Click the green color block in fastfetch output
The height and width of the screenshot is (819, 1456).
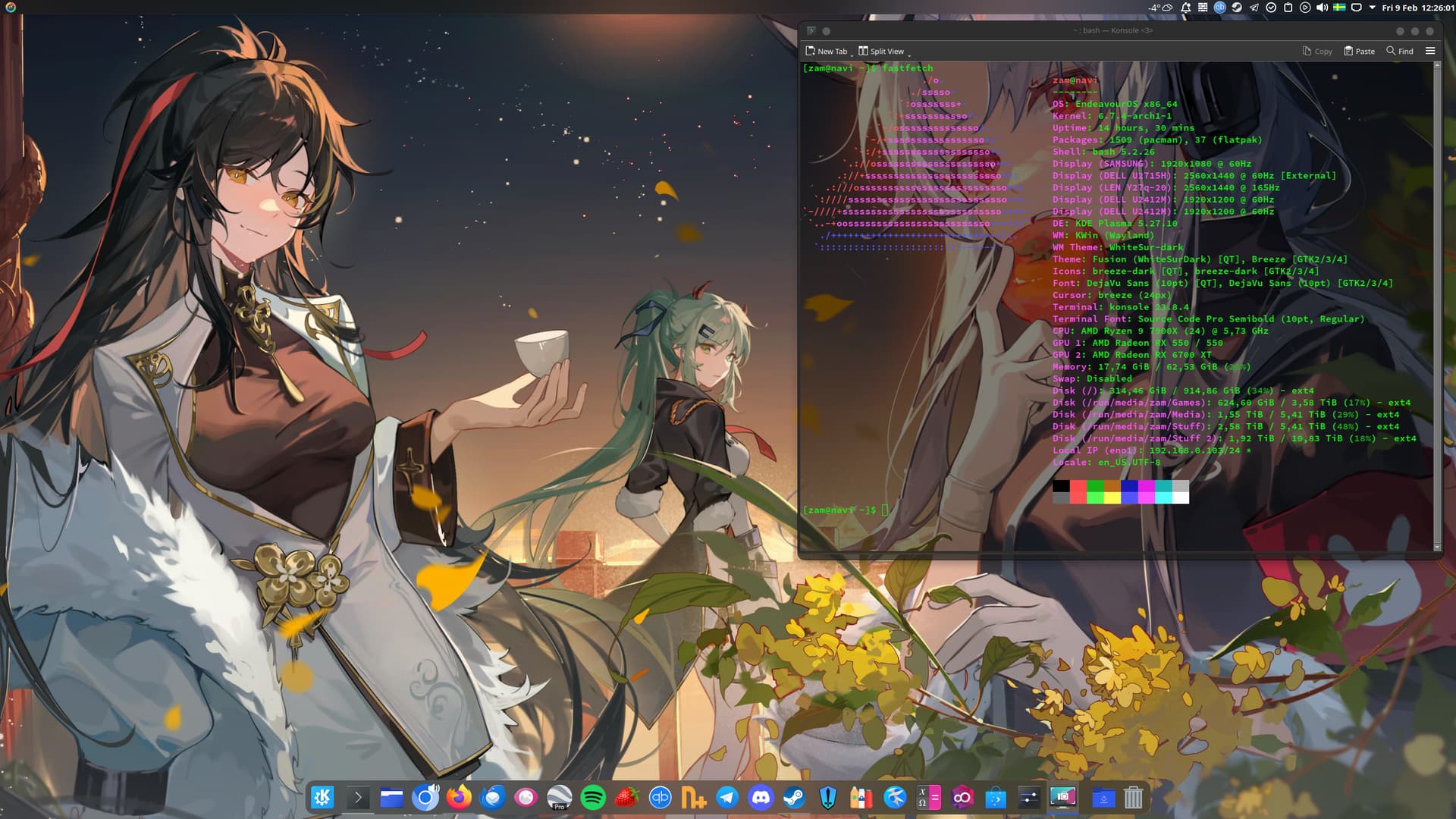[x=1095, y=492]
